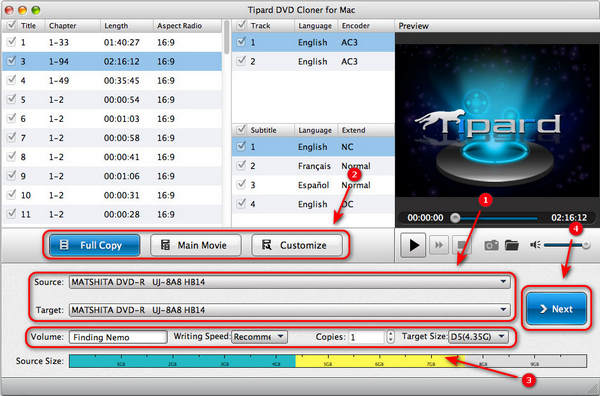
Task: Select length cell 00:01:03
Action: coord(122,119)
